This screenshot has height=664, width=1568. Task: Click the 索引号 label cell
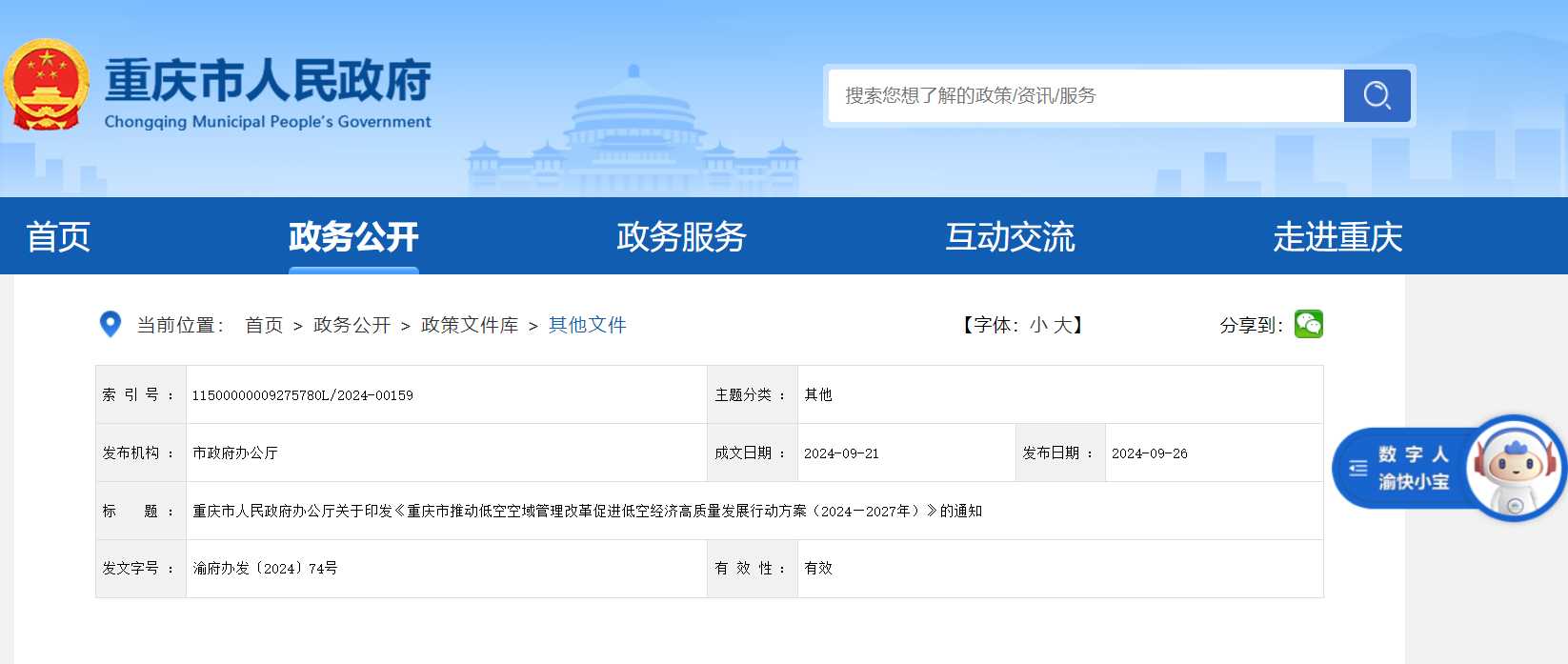[141, 394]
